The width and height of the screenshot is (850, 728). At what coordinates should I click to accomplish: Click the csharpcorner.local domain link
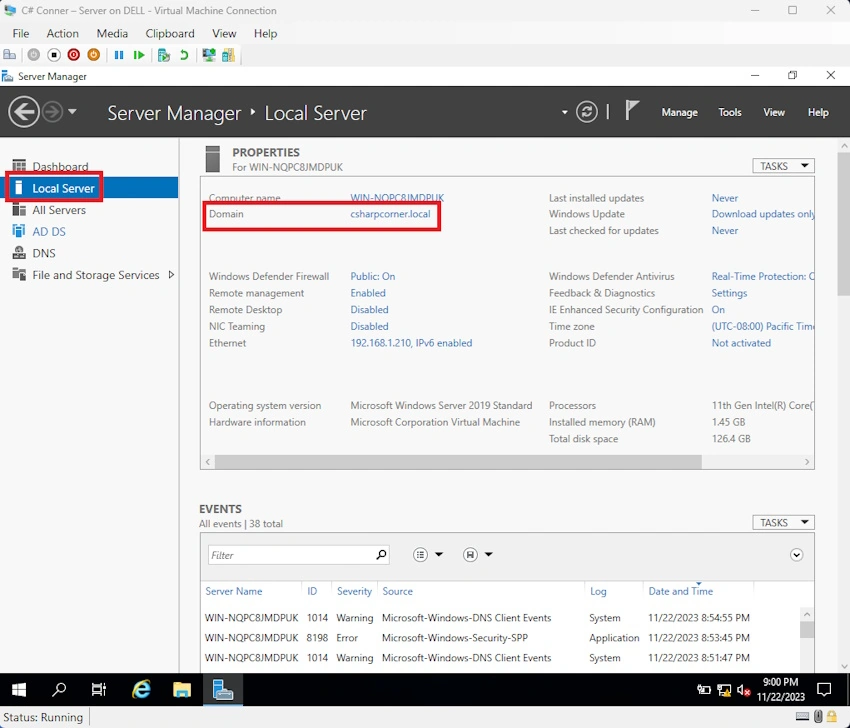tap(390, 214)
